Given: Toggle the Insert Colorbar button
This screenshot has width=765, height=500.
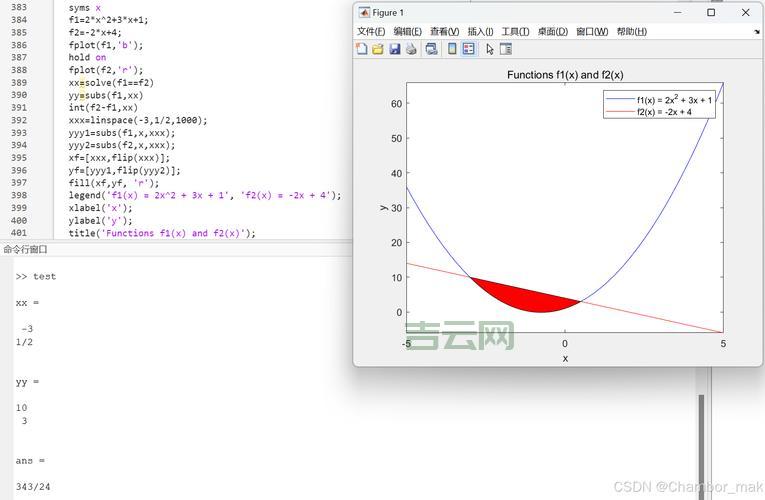Looking at the screenshot, I should pyautogui.click(x=452, y=49).
